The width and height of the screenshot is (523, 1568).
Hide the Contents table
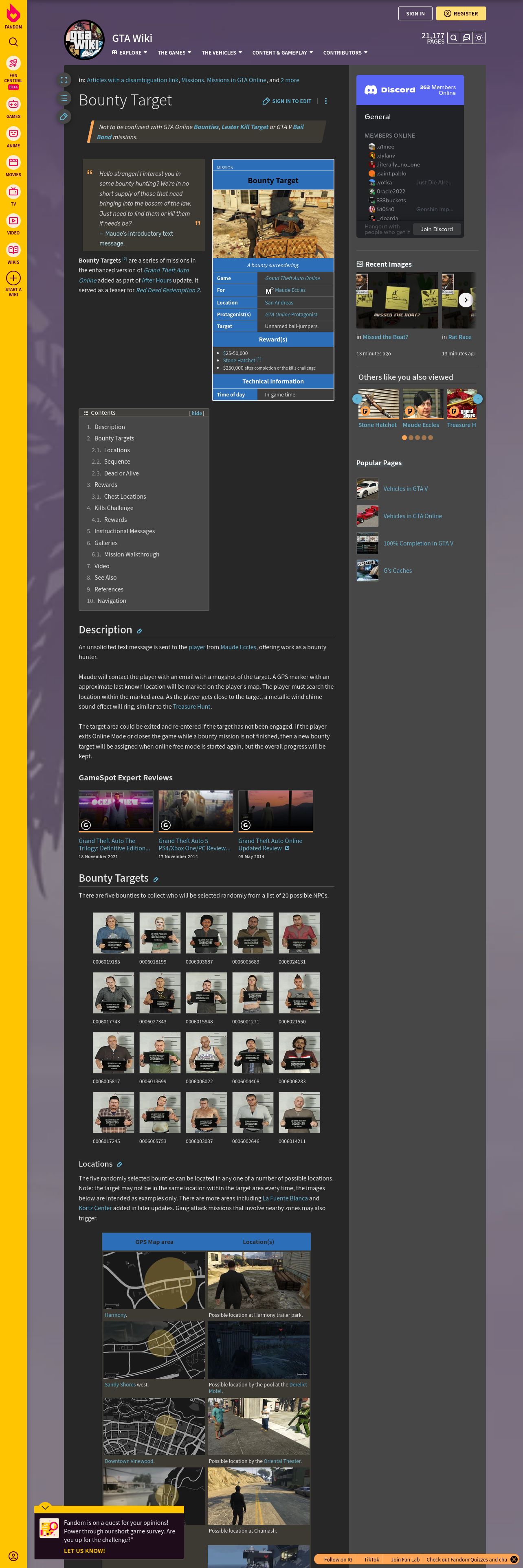(x=197, y=413)
